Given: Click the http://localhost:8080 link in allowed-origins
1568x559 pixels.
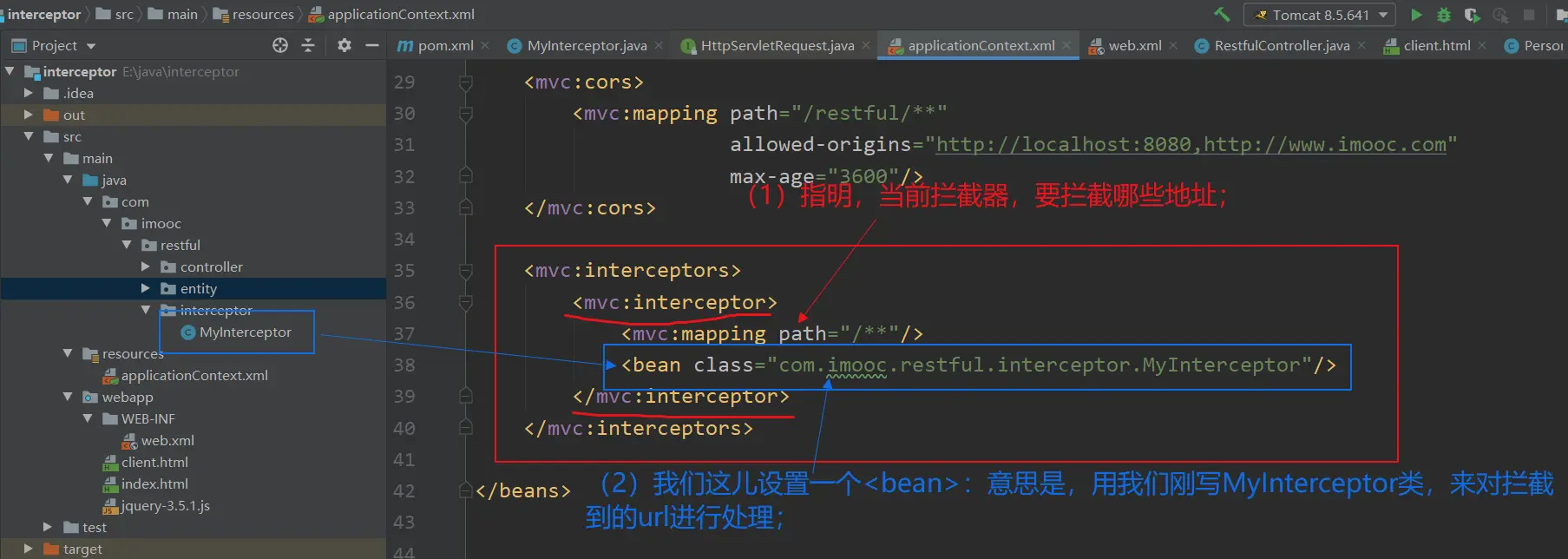Looking at the screenshot, I should [x=1063, y=144].
